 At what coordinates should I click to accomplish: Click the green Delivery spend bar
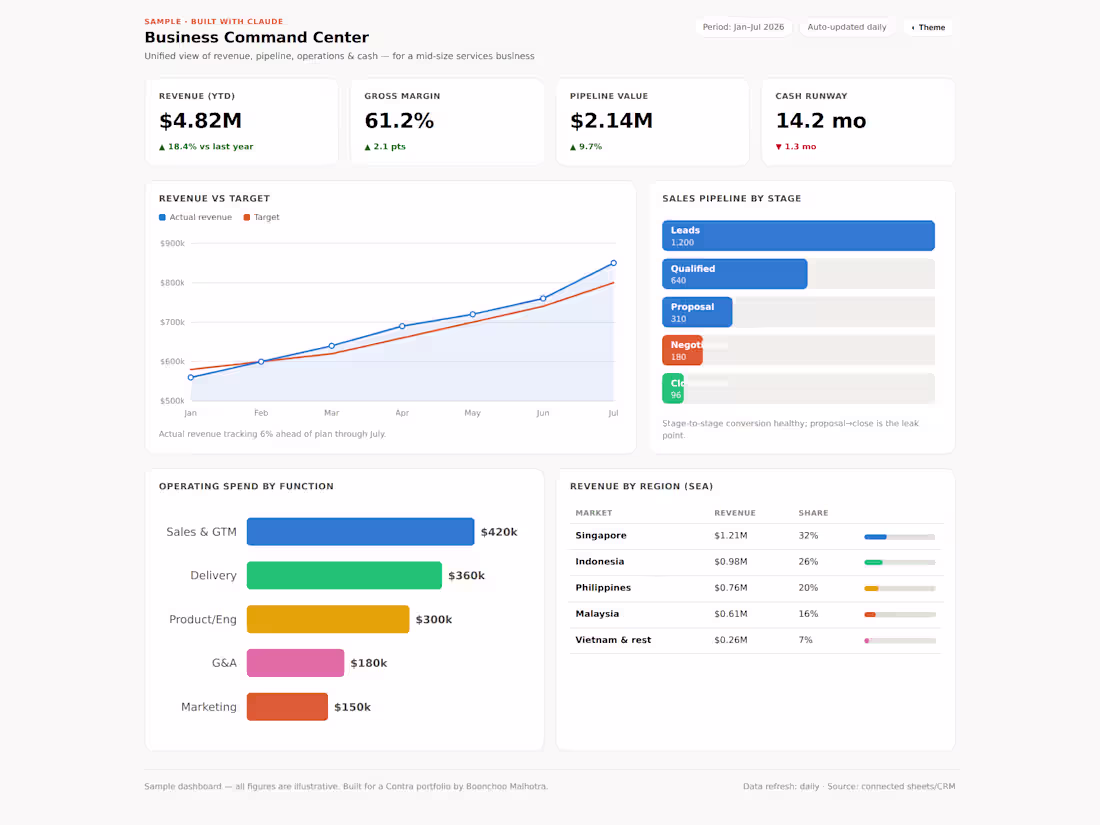point(344,575)
